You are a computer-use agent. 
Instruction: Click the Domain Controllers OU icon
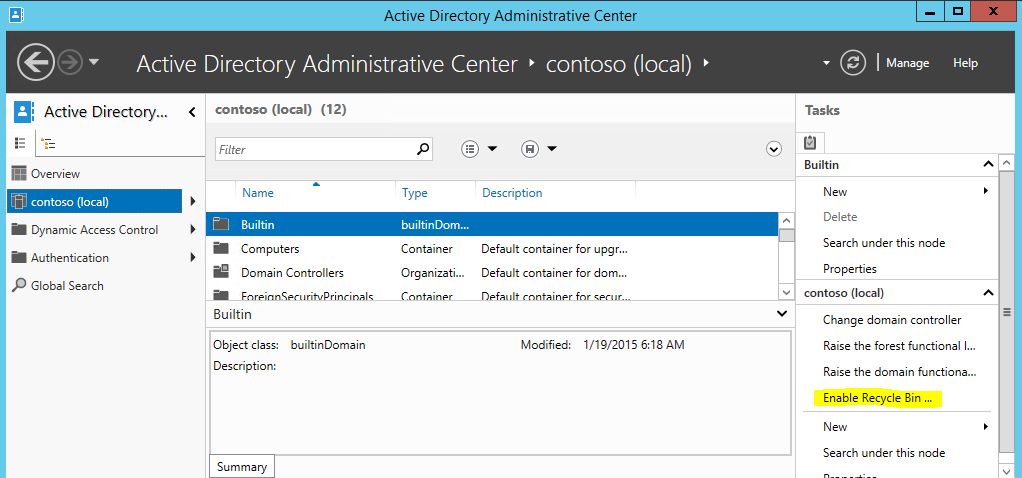222,273
